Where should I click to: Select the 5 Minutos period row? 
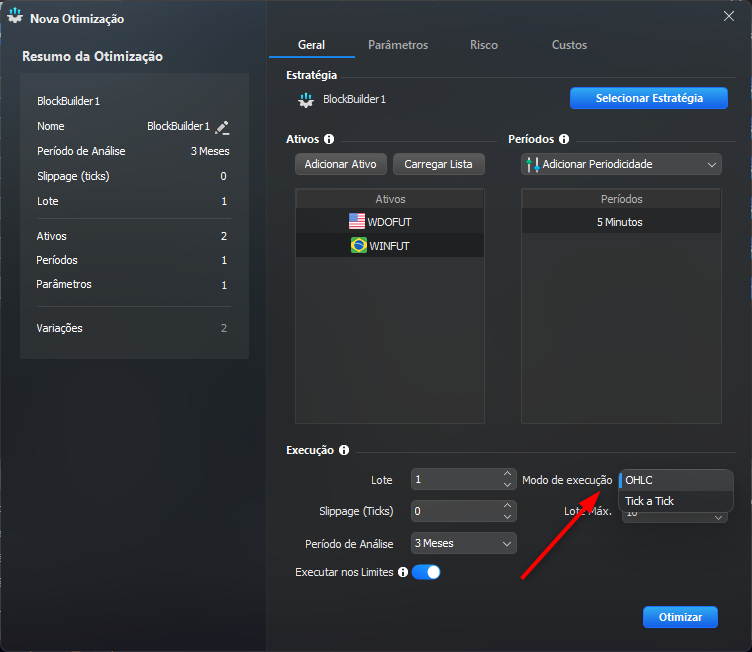(x=621, y=222)
